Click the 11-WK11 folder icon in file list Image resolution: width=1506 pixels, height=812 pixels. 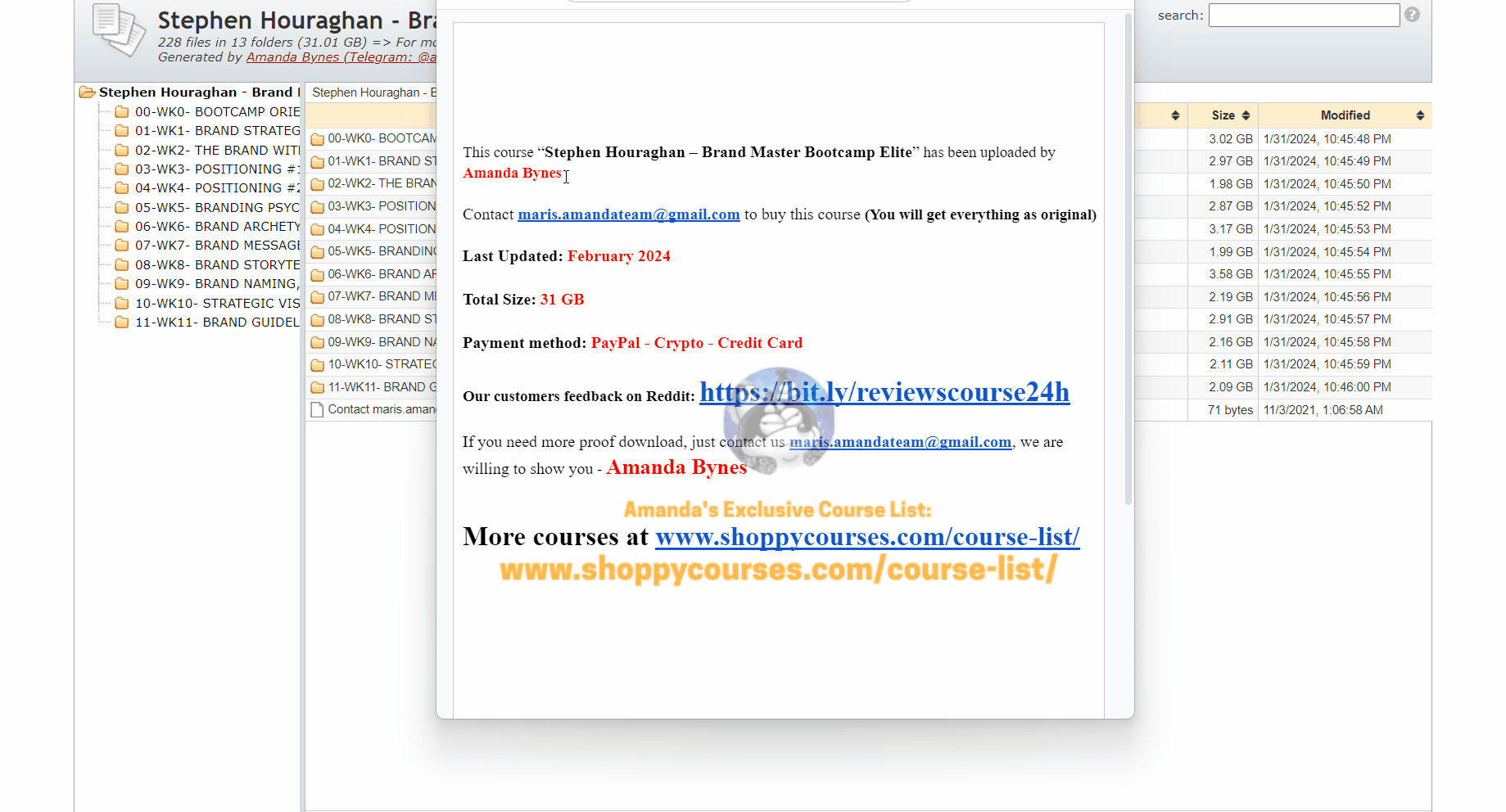coord(317,388)
